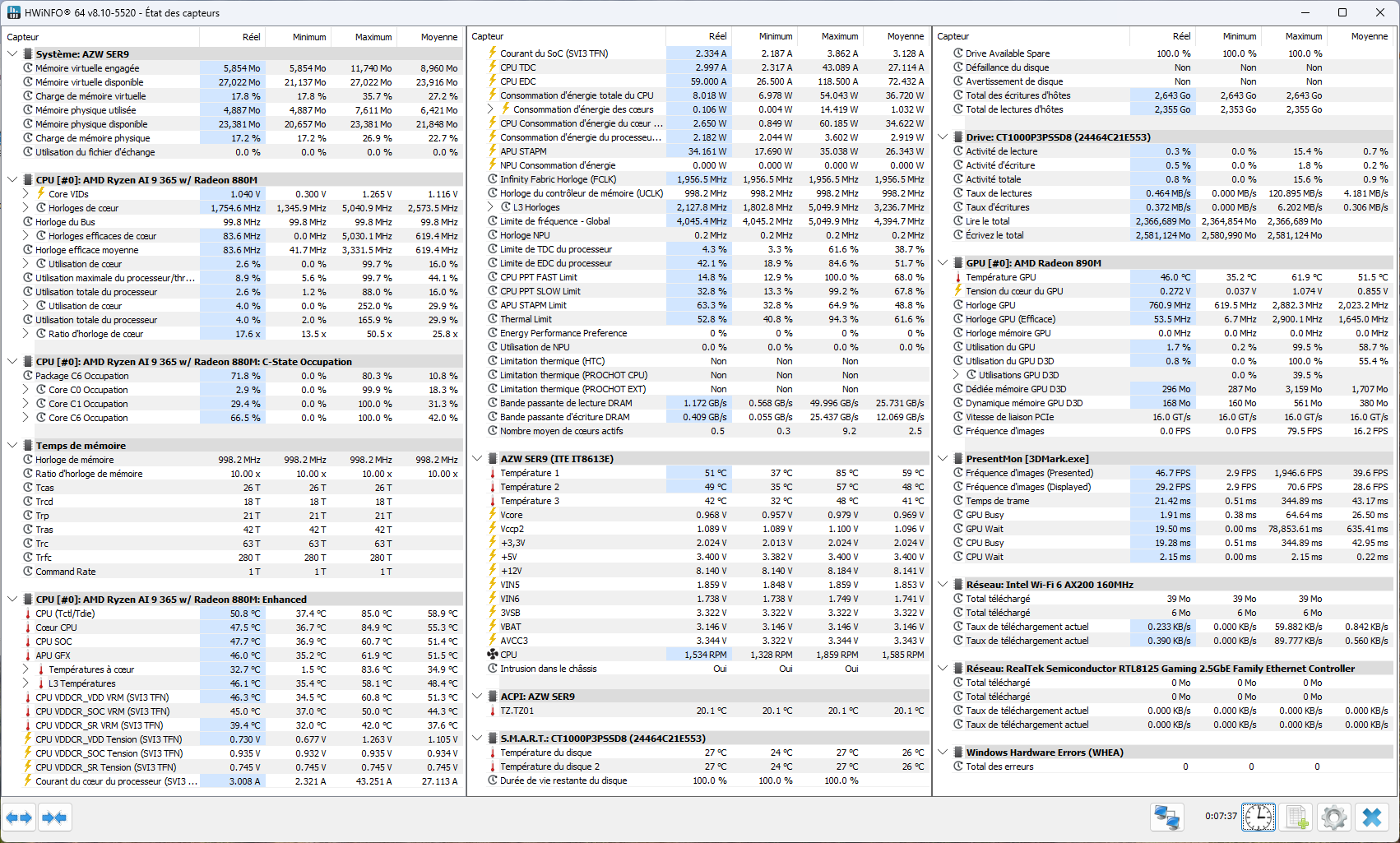Collapse the Temps de mémoire group
The height and width of the screenshot is (843, 1400).
(12, 446)
